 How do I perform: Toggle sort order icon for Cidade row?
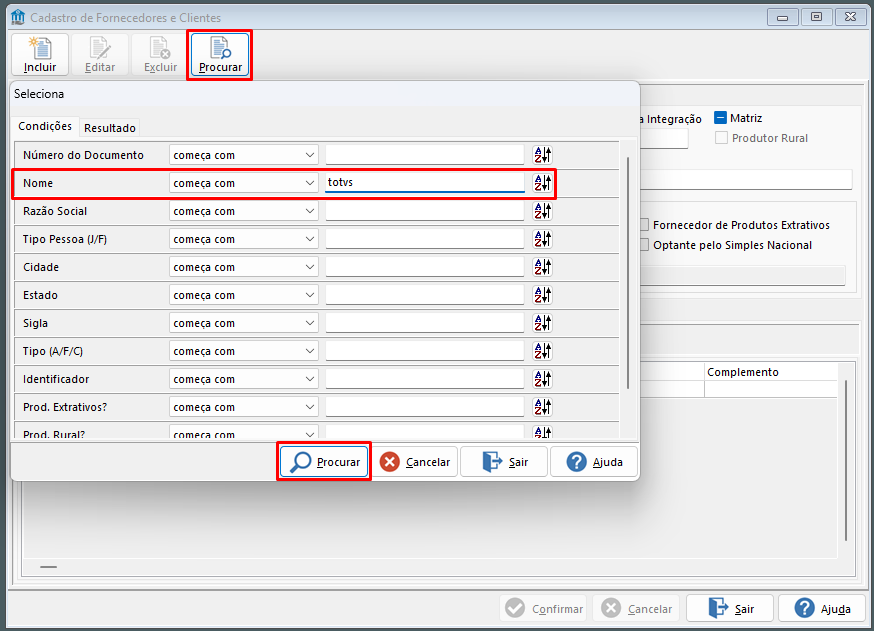(x=542, y=267)
